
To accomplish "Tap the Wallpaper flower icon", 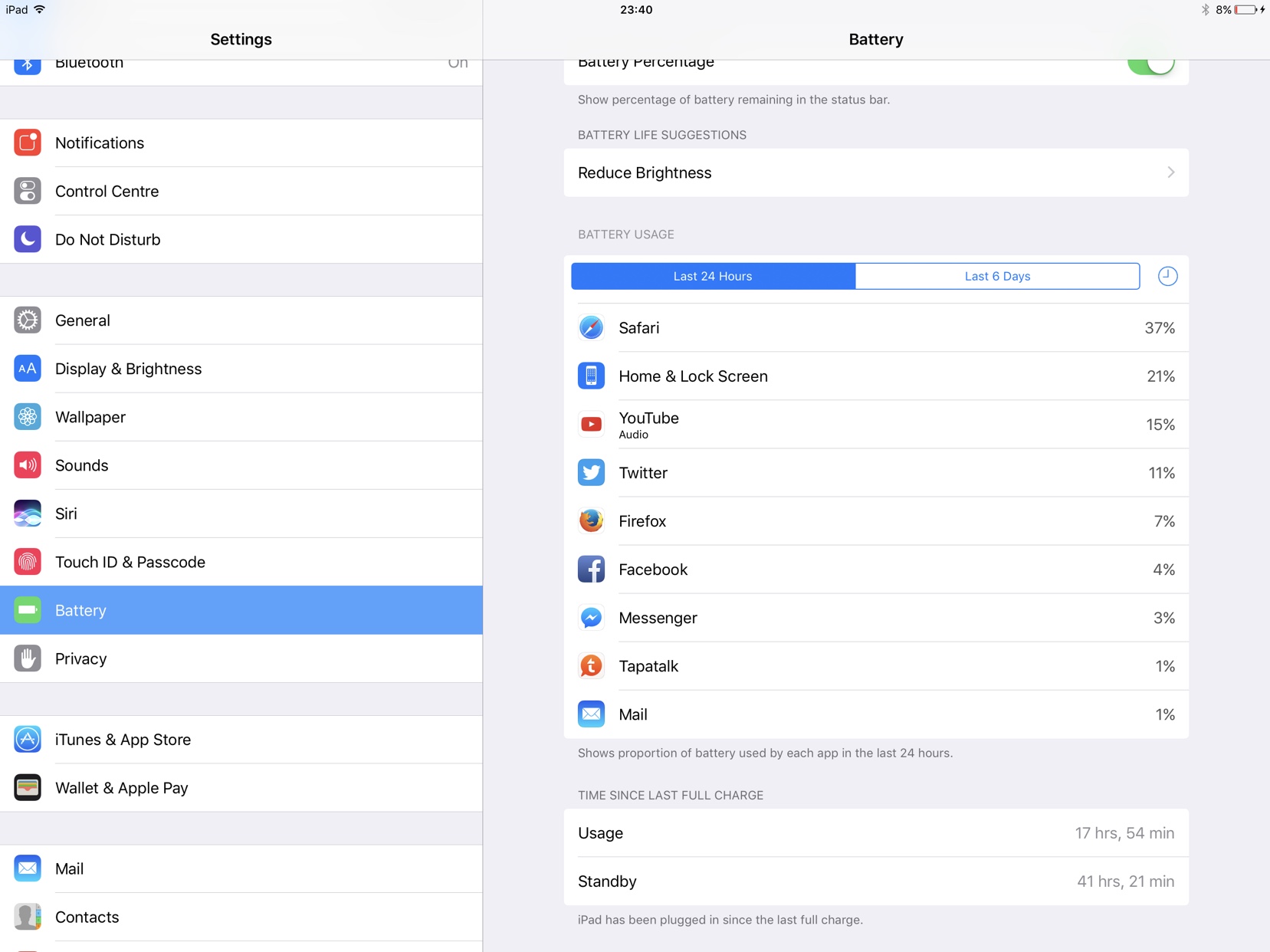I will tap(28, 417).
